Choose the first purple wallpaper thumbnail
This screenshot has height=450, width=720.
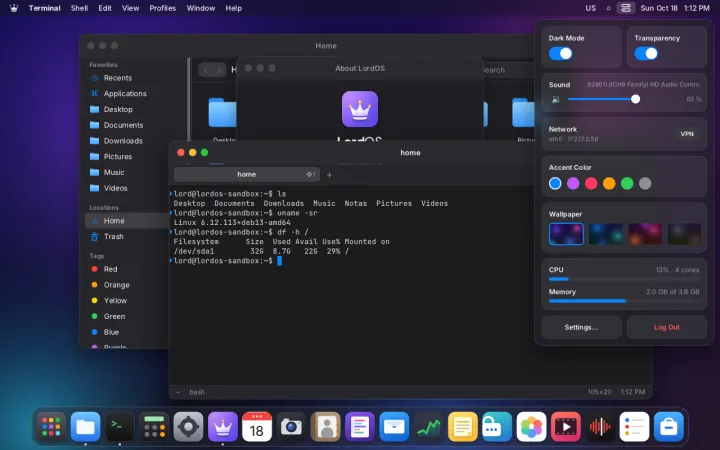pos(566,234)
